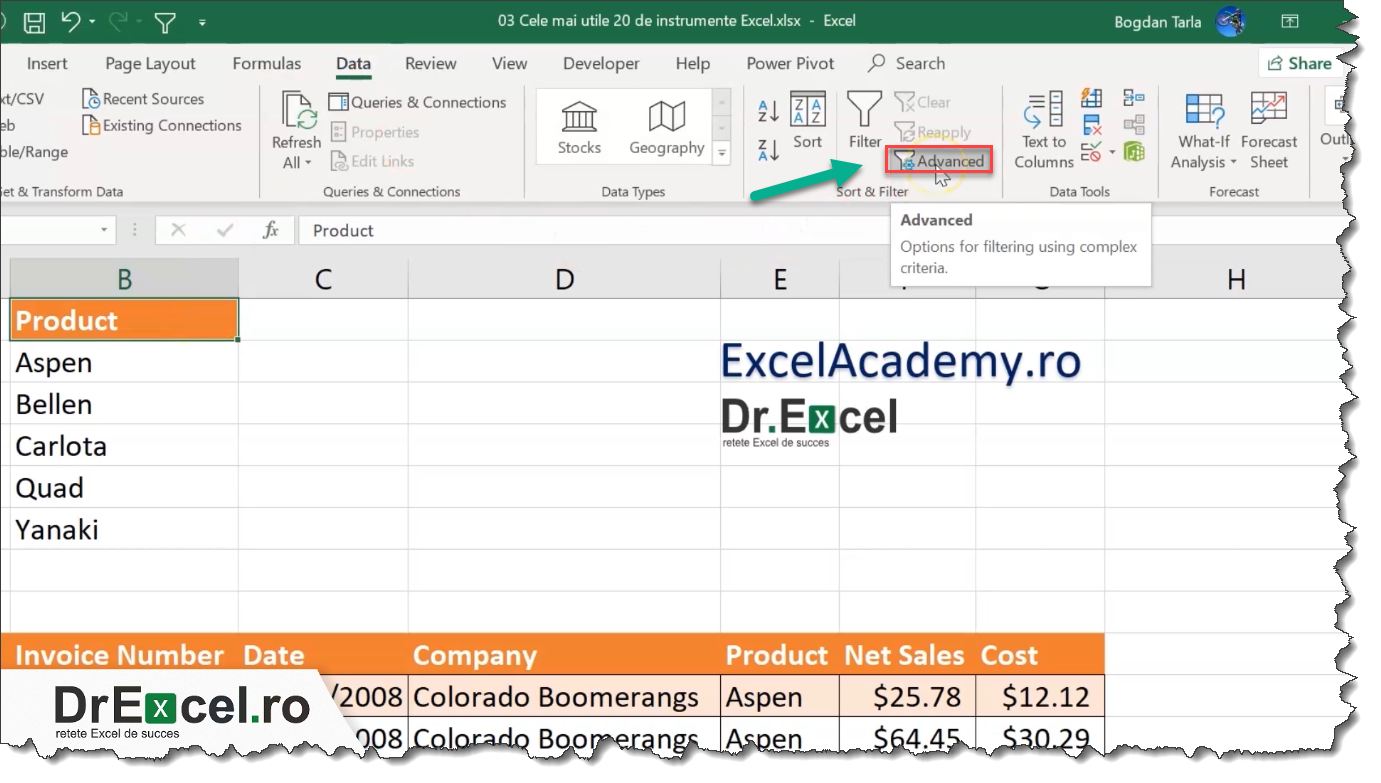Expand the Data Types gallery arrow
Screen dimensions: 1381x783
coord(721,153)
